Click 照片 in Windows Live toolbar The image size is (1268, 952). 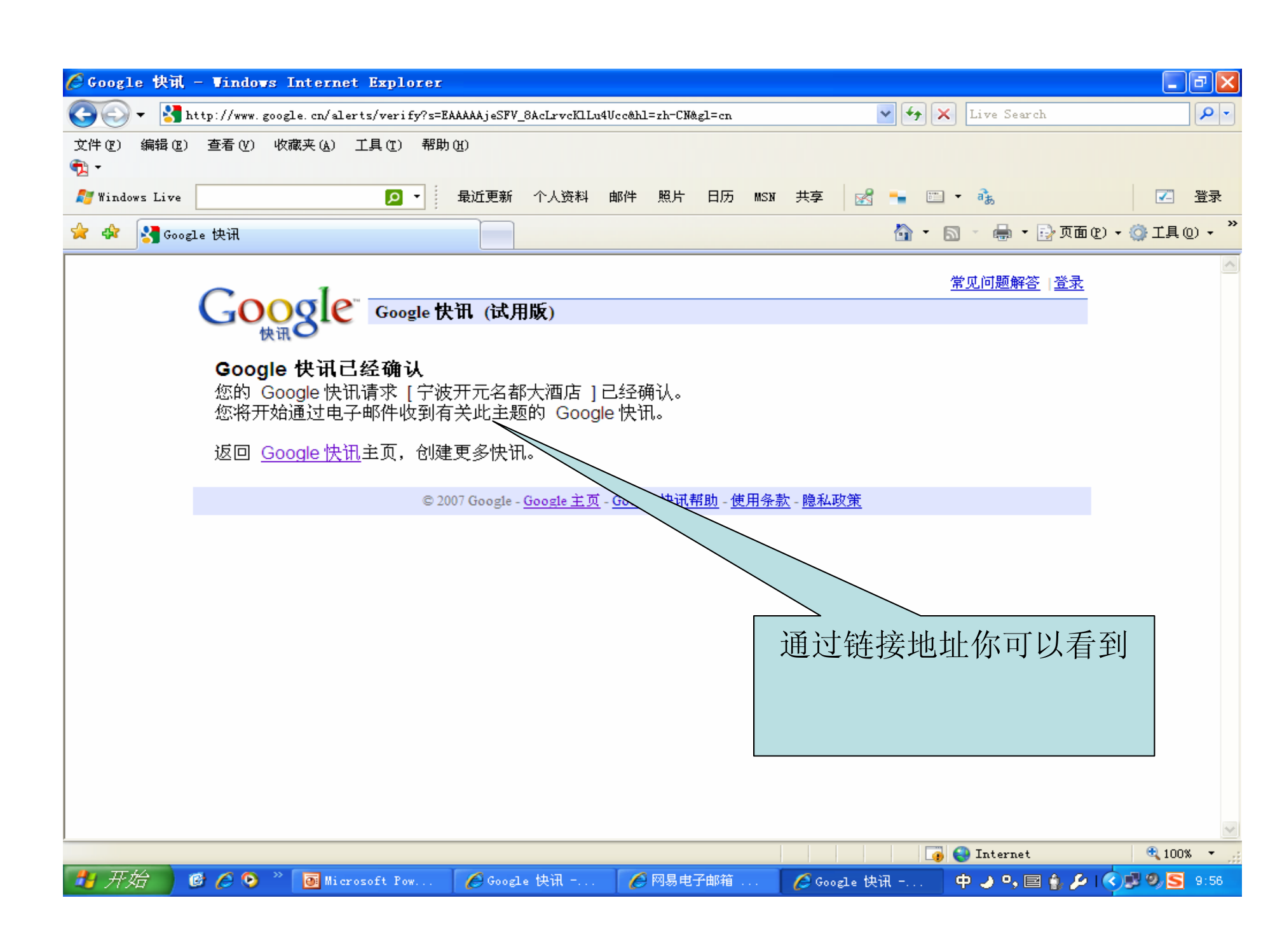point(671,197)
